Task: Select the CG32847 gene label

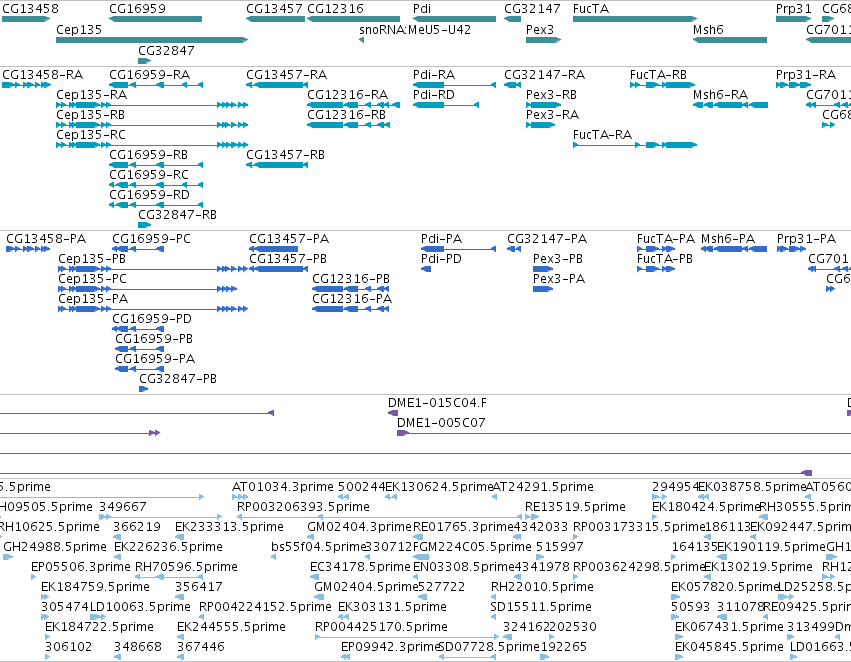Action: [166, 50]
